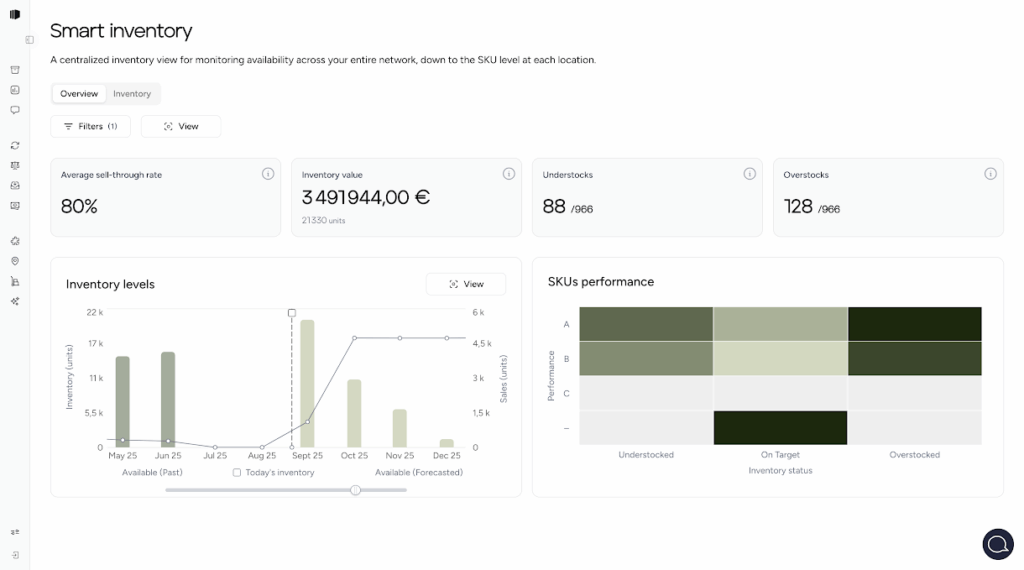Open the chat support bubble icon
The image size is (1024, 570).
pos(997,543)
